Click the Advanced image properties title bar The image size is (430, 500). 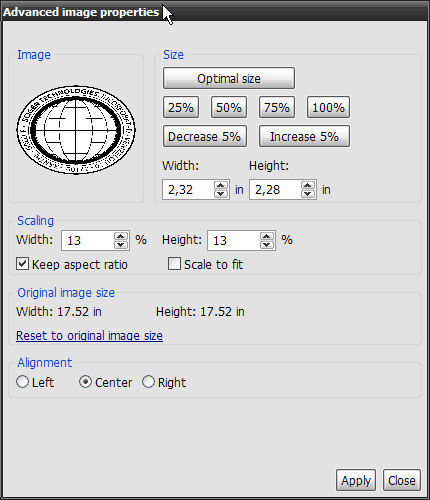click(215, 12)
